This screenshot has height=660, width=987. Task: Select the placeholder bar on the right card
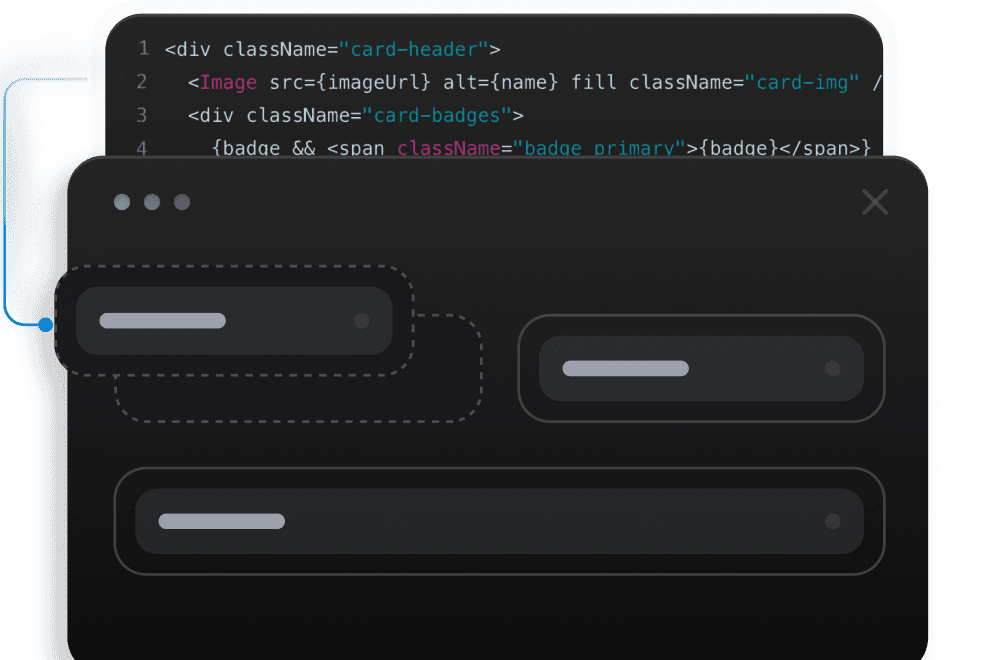625,369
